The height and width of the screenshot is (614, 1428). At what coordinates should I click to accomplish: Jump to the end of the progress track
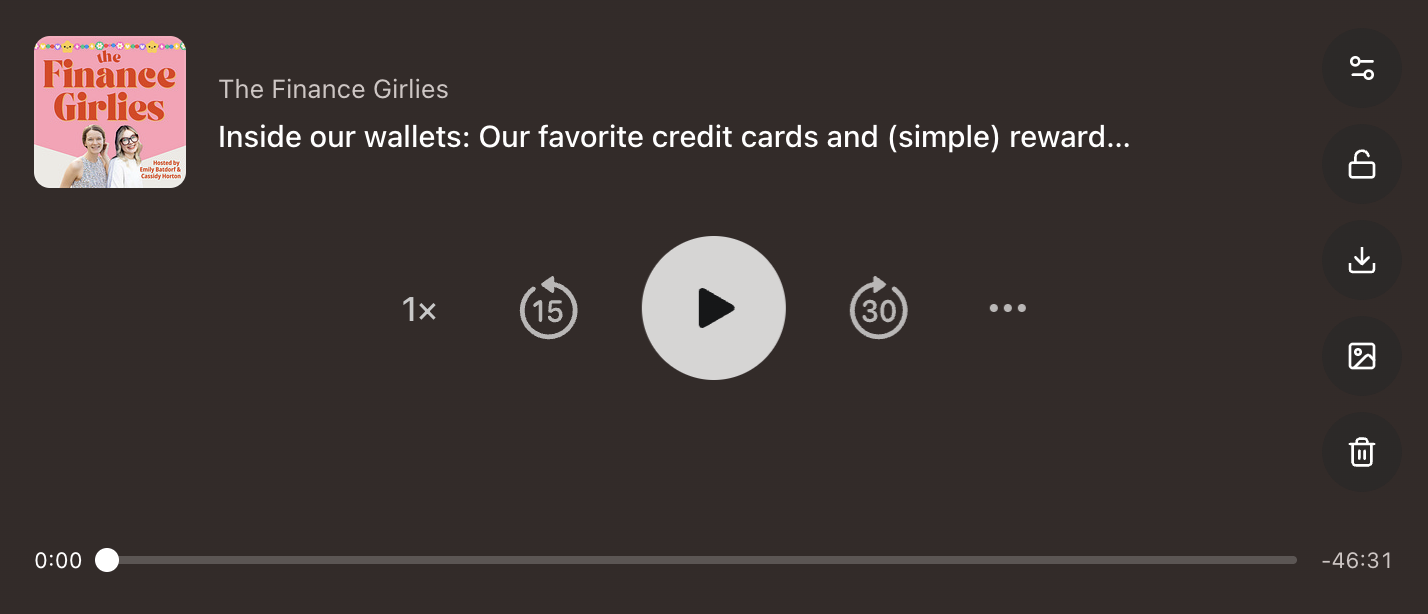tap(1295, 560)
